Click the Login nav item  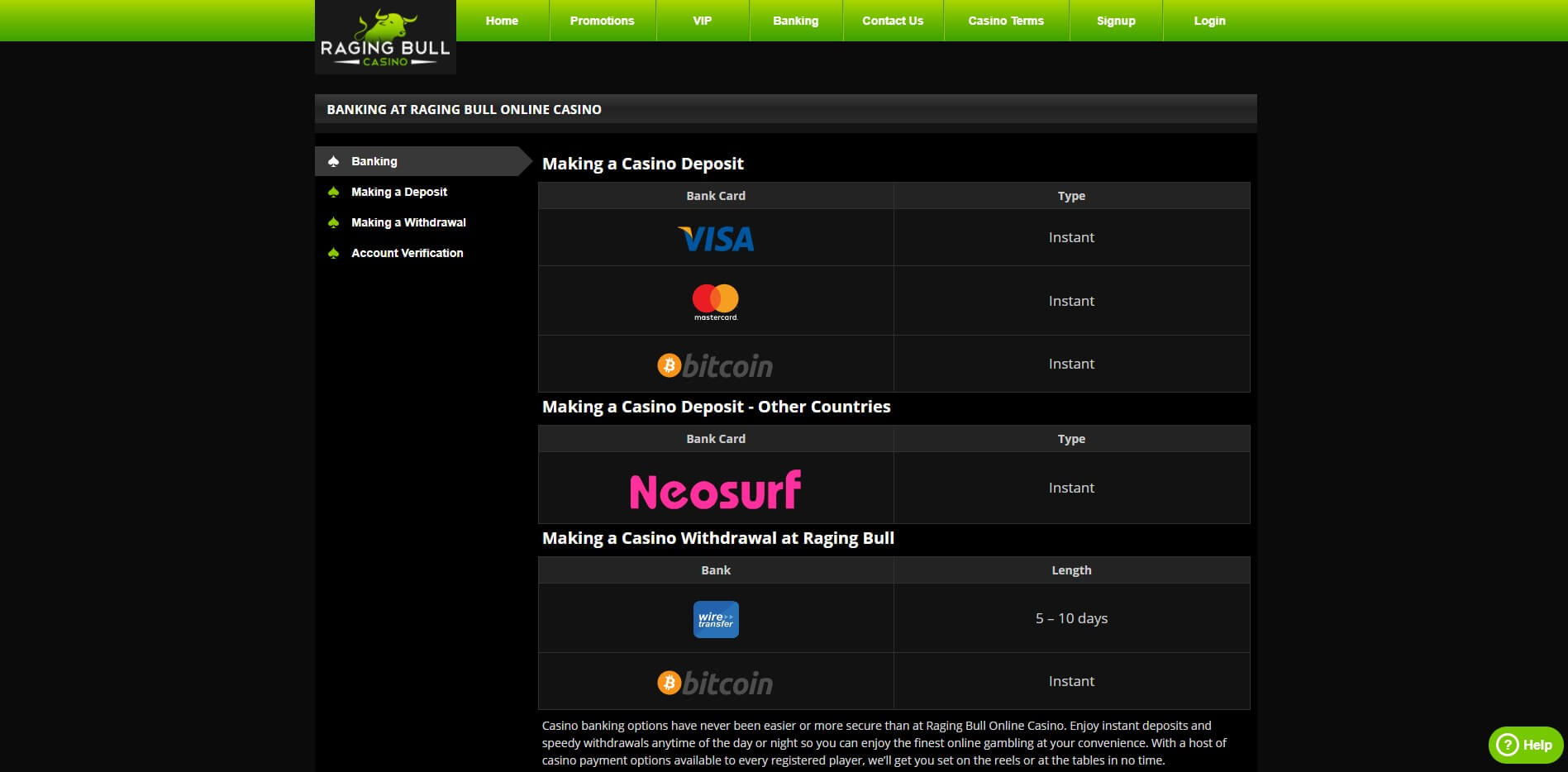(1210, 21)
